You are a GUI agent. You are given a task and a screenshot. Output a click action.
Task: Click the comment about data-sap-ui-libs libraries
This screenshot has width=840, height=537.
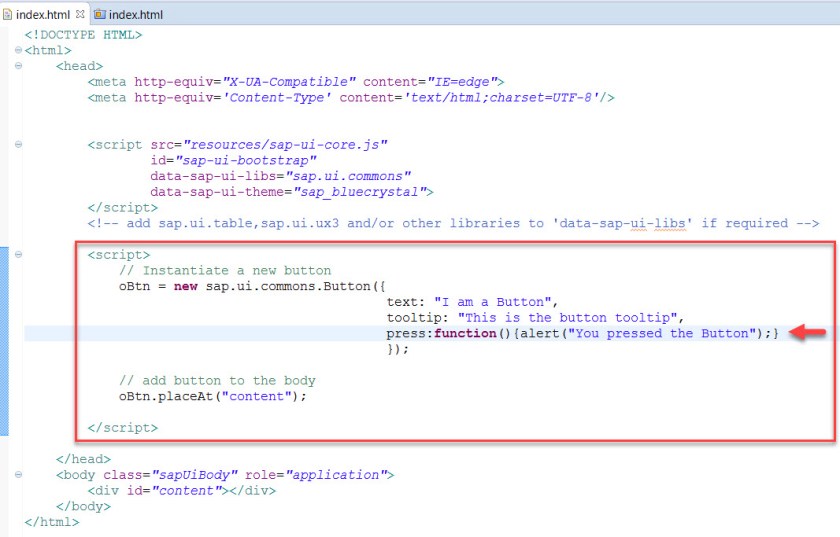coord(453,223)
